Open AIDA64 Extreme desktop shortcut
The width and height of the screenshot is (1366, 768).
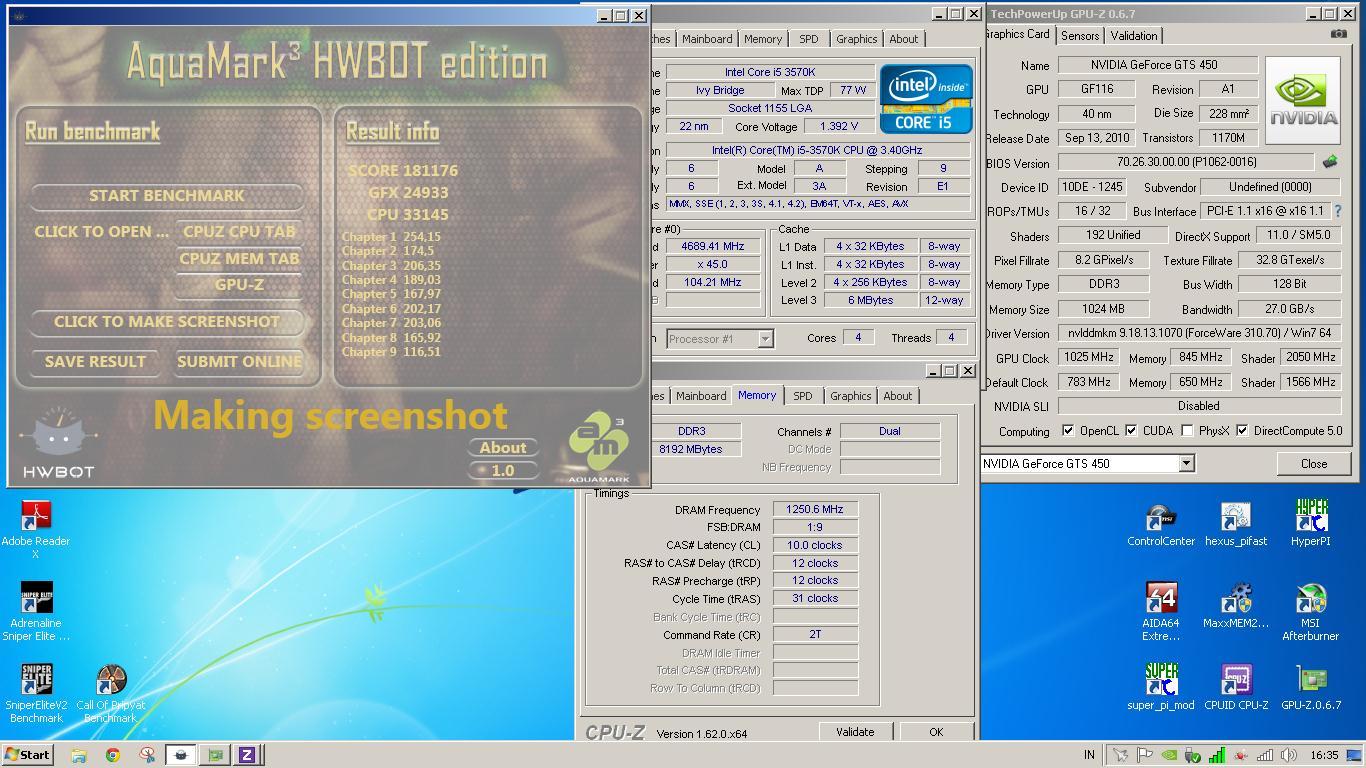coord(1161,610)
